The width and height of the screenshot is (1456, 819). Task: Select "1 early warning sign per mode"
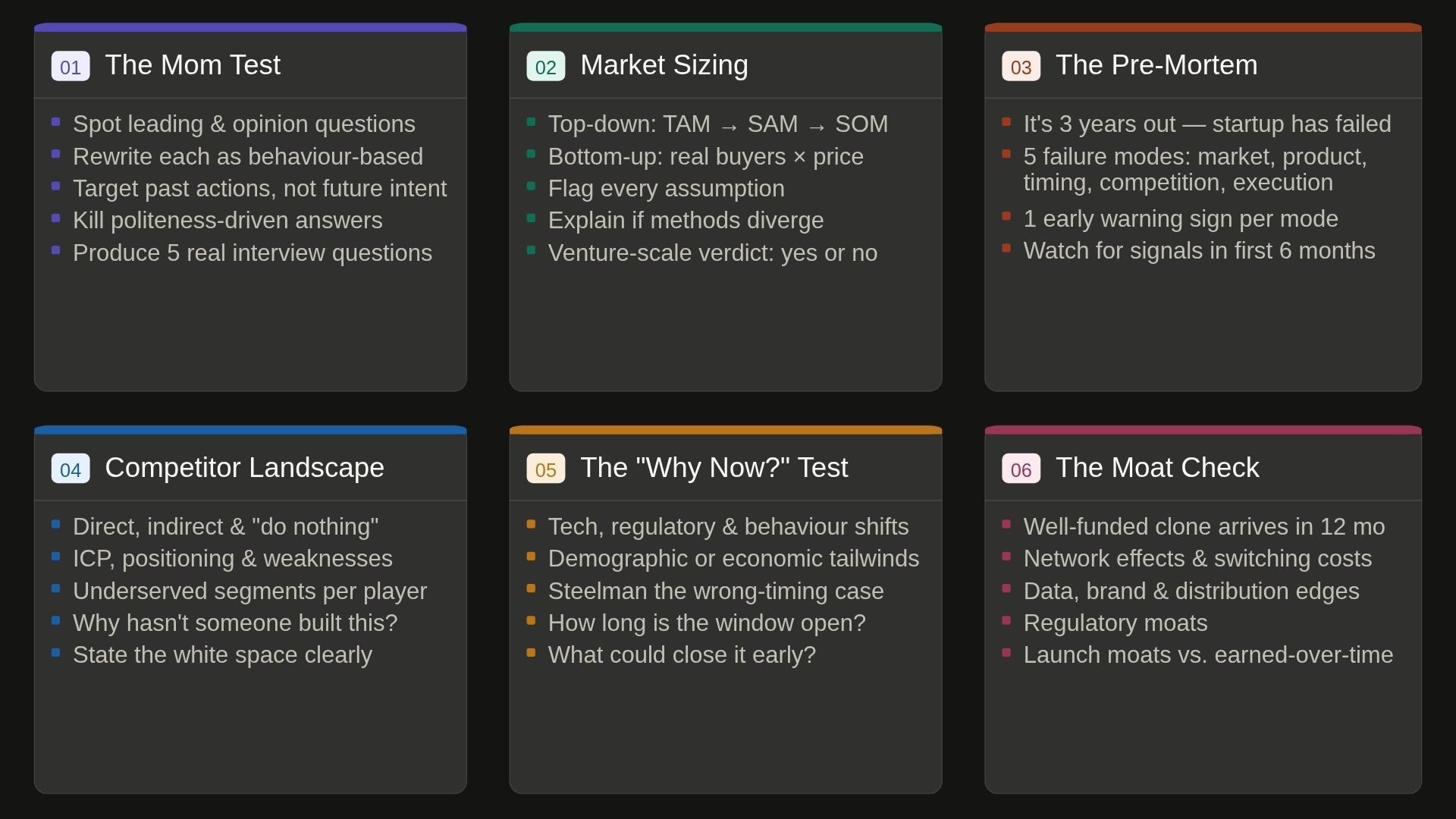point(1180,219)
